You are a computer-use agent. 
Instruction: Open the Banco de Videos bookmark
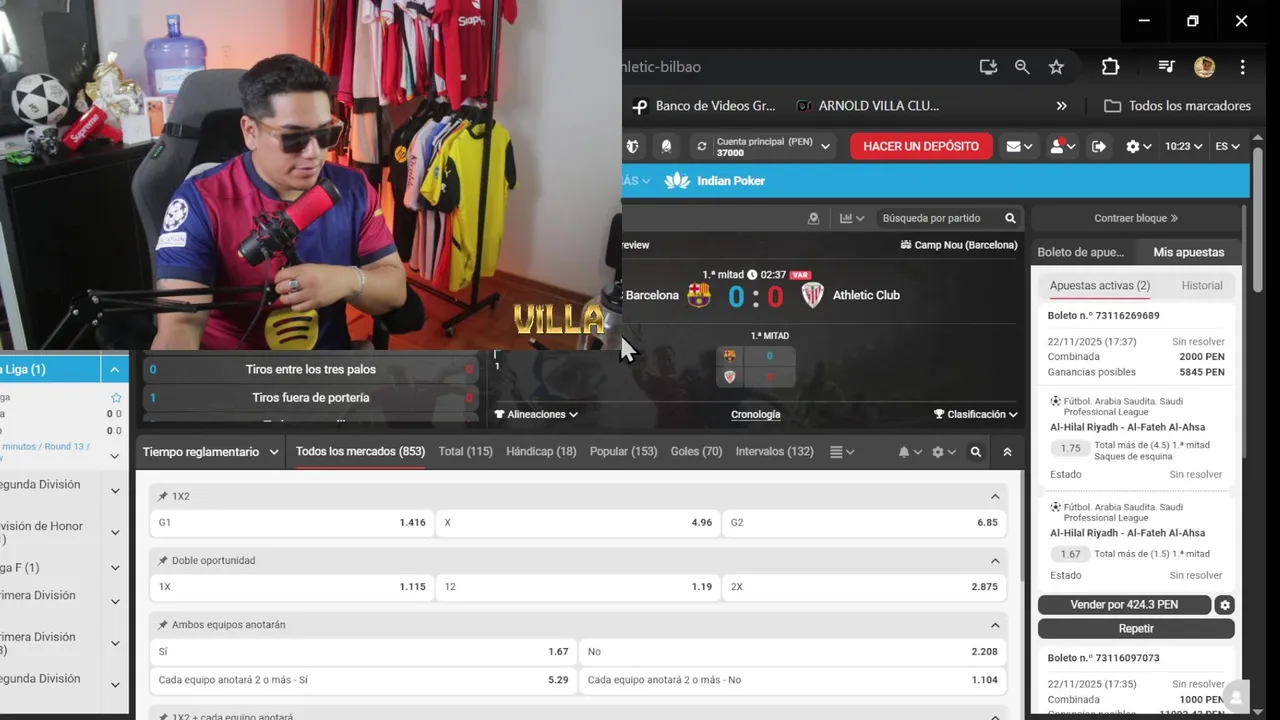(703, 106)
